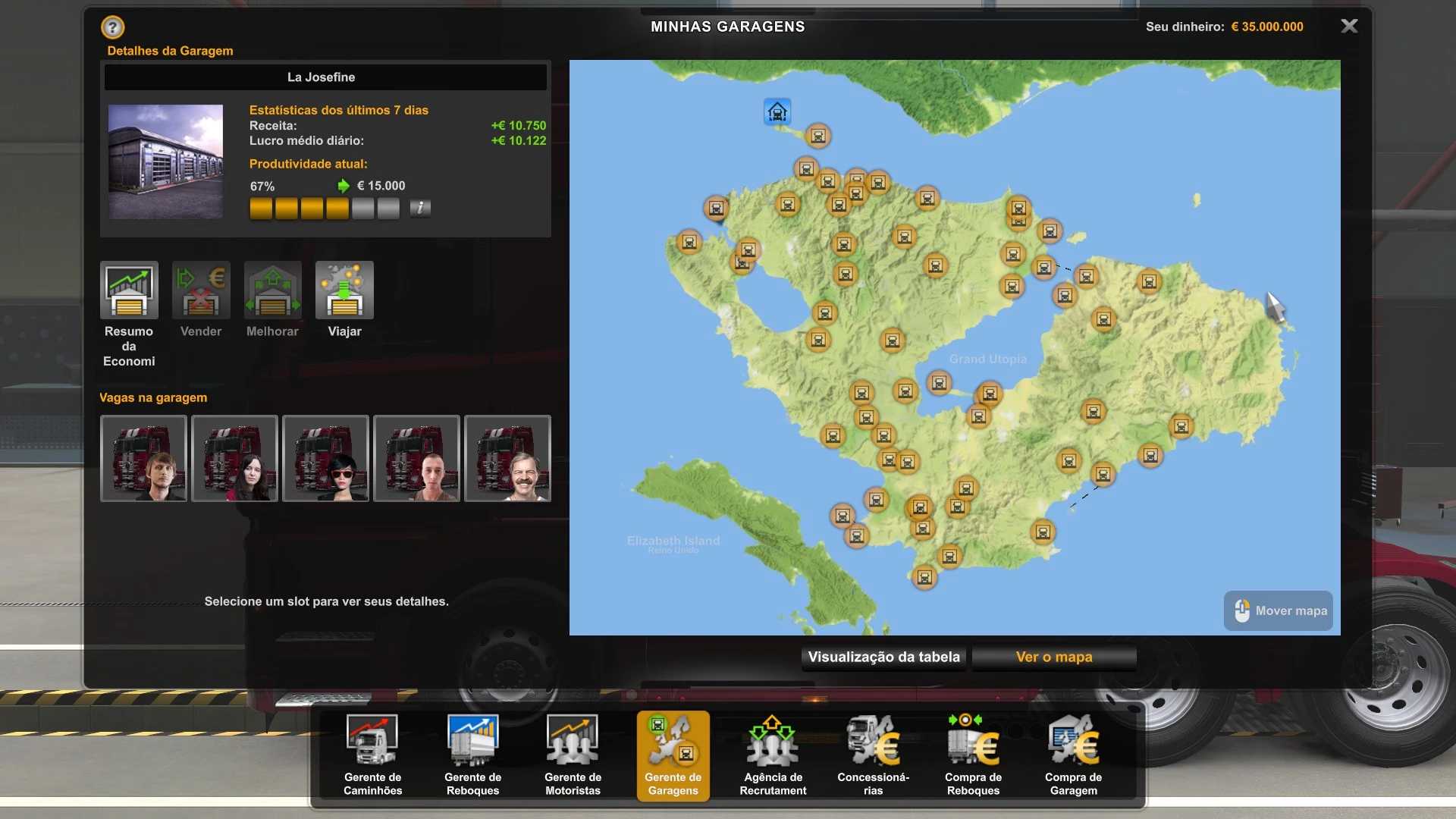
Task: Select slot with sunglasses woman driver
Action: pos(325,458)
